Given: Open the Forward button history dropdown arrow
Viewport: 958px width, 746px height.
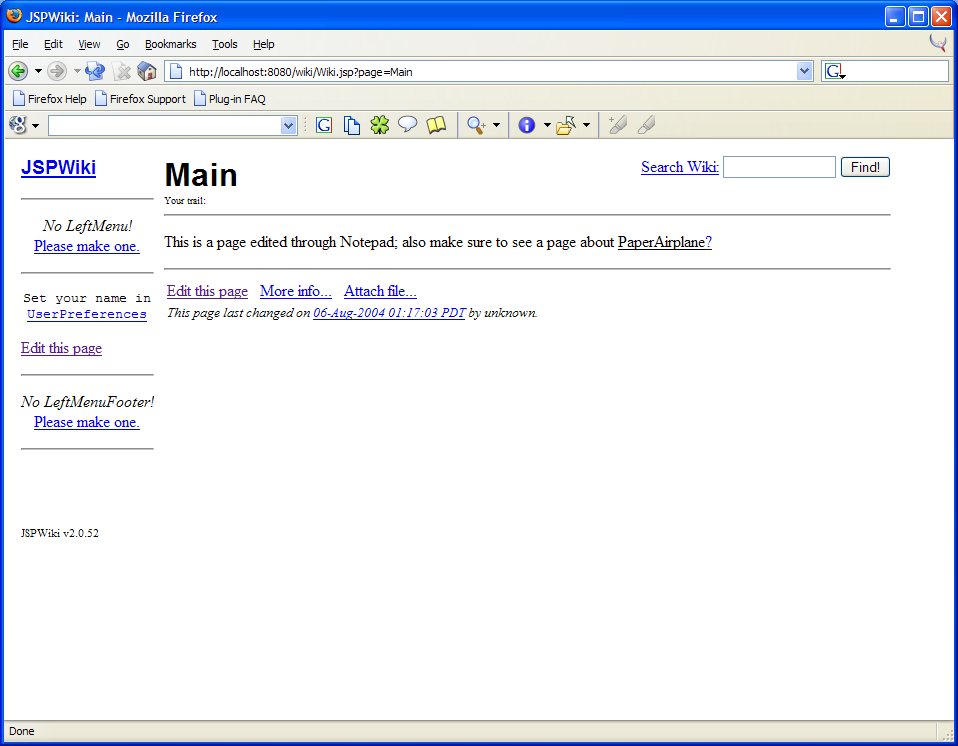Looking at the screenshot, I should tap(77, 71).
